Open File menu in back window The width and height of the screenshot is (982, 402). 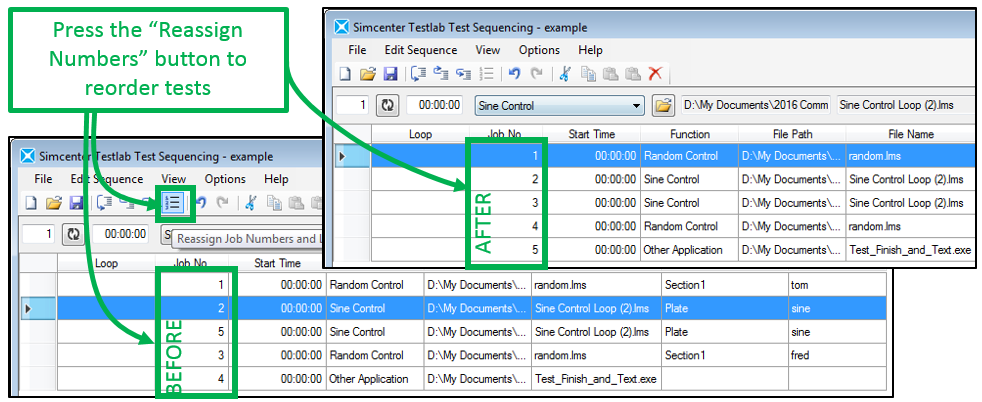pos(43,179)
